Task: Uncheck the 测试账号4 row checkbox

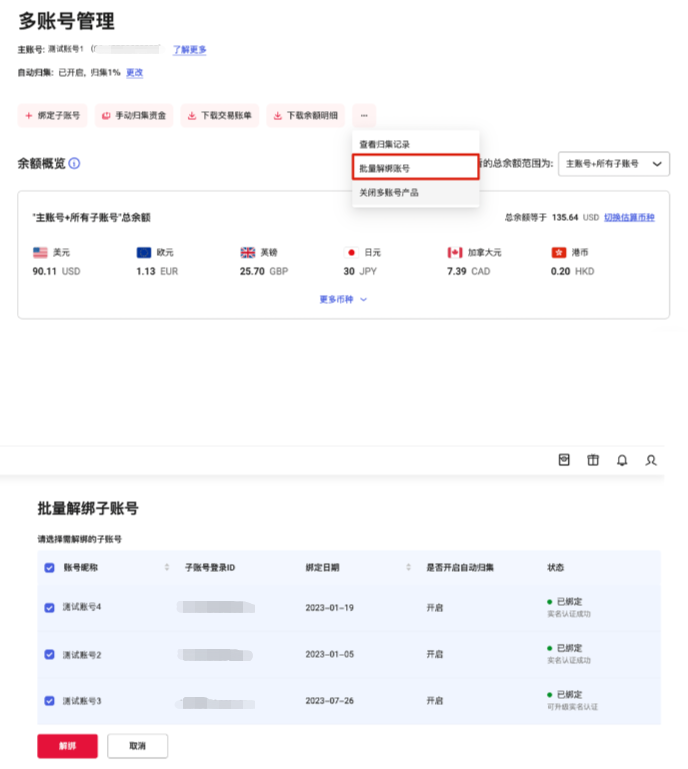Action: (50, 608)
